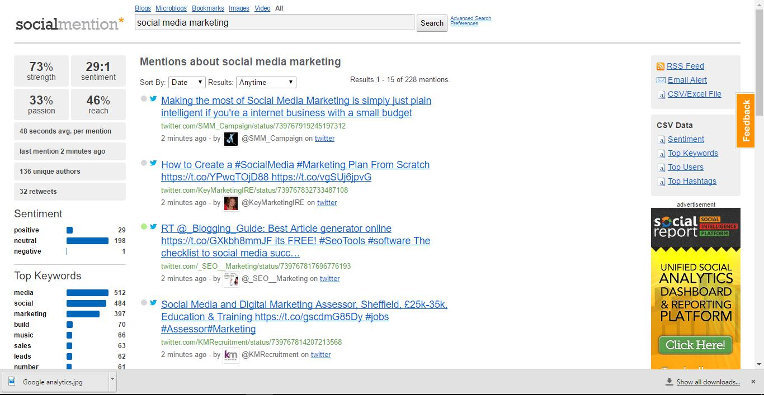764x395 pixels.
Task: Click the 29:1 sentiment stat box
Action: [98, 71]
